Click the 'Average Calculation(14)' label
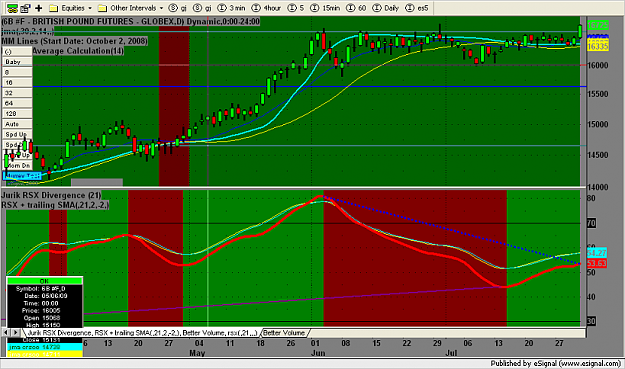Screen dimensions: 625x369 (x=78, y=51)
